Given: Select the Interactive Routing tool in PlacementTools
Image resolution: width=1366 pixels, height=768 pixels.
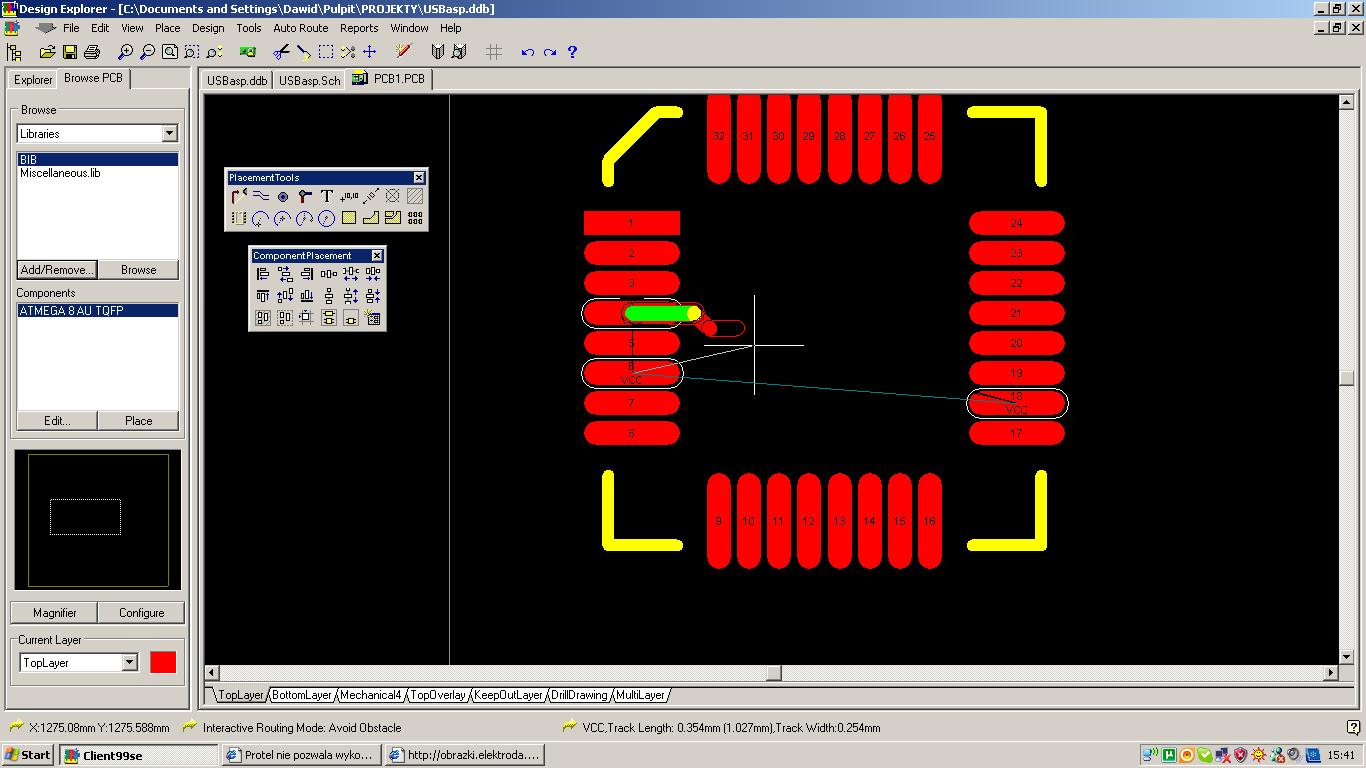Looking at the screenshot, I should pos(238,196).
